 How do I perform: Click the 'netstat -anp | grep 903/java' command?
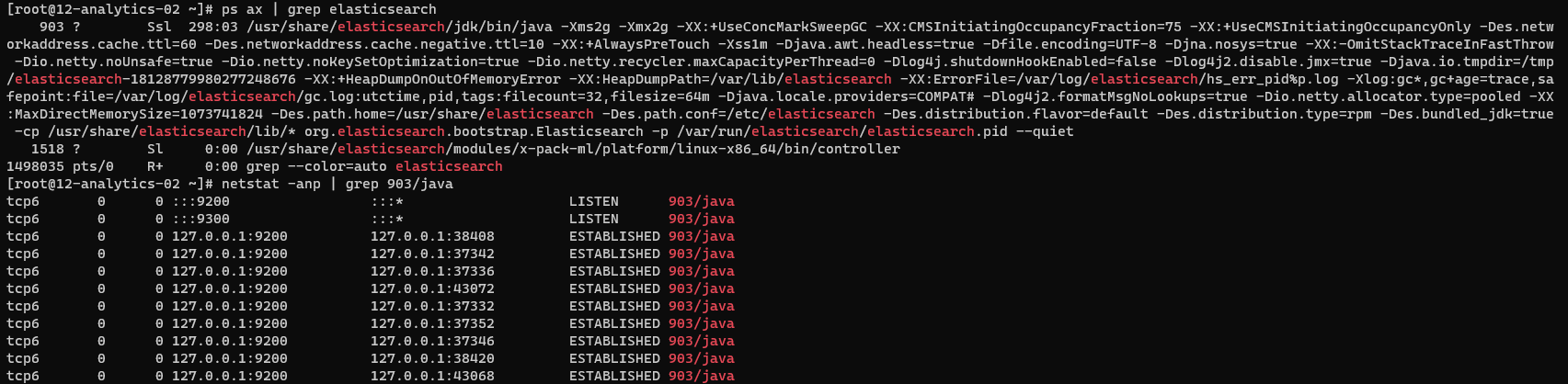(x=338, y=184)
